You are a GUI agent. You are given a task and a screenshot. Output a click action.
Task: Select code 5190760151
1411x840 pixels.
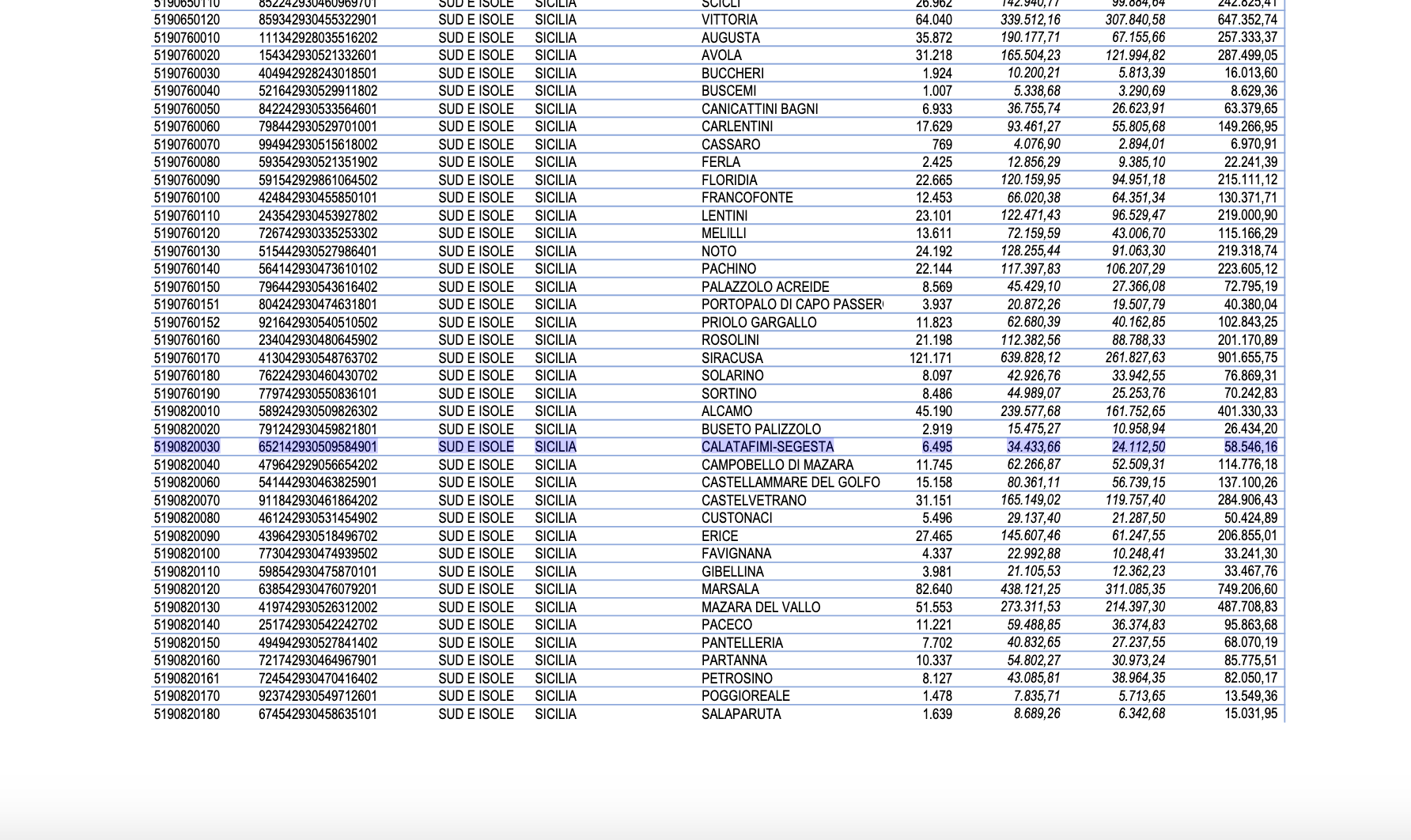point(187,305)
